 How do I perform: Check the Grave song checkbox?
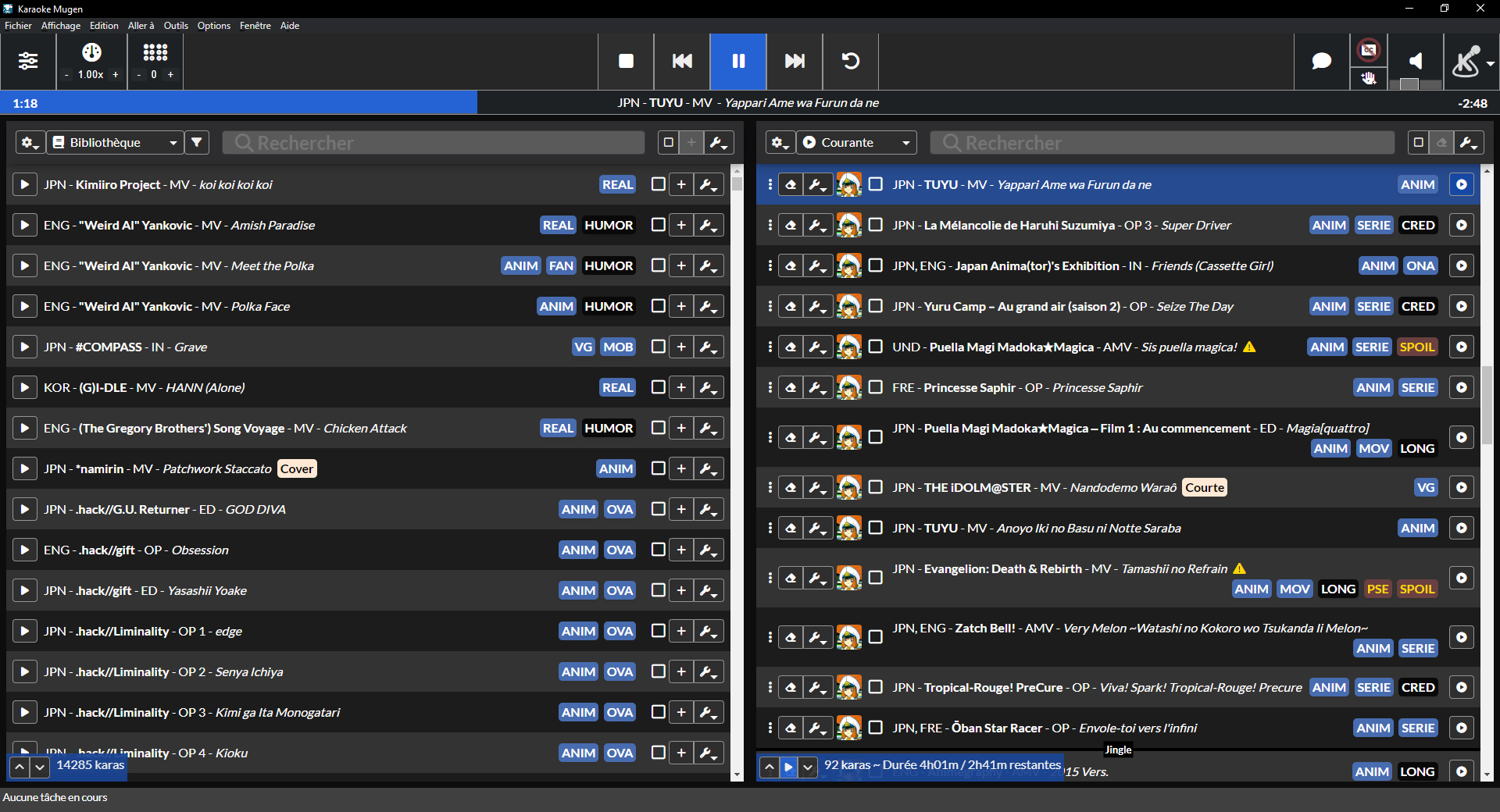point(659,347)
